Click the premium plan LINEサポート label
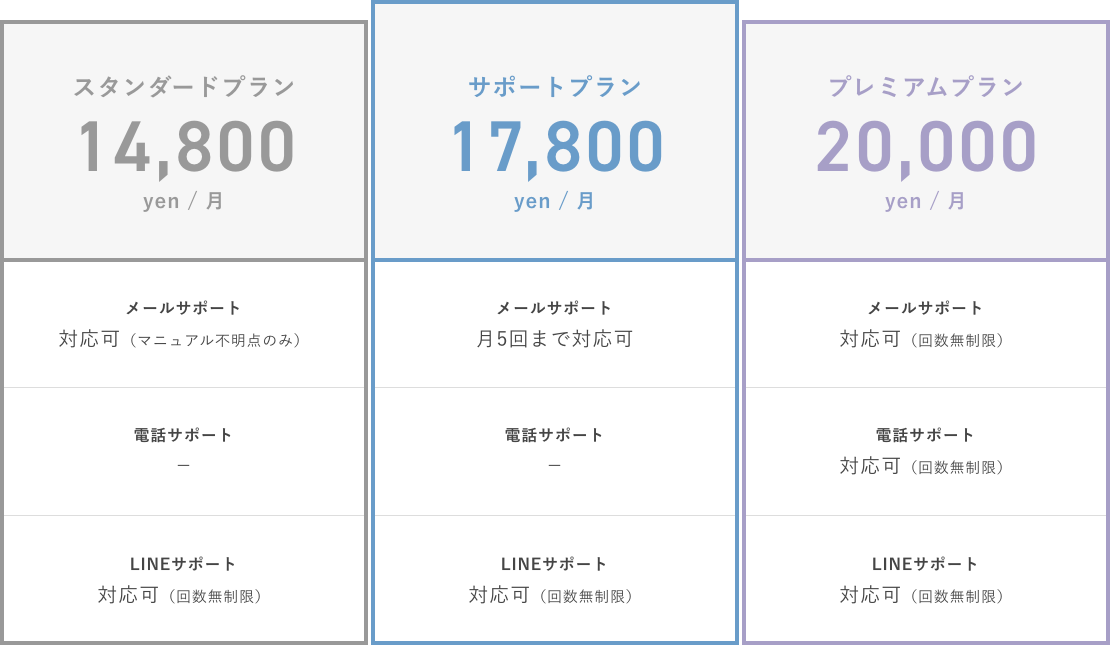This screenshot has height=645, width=1110. coord(926,564)
